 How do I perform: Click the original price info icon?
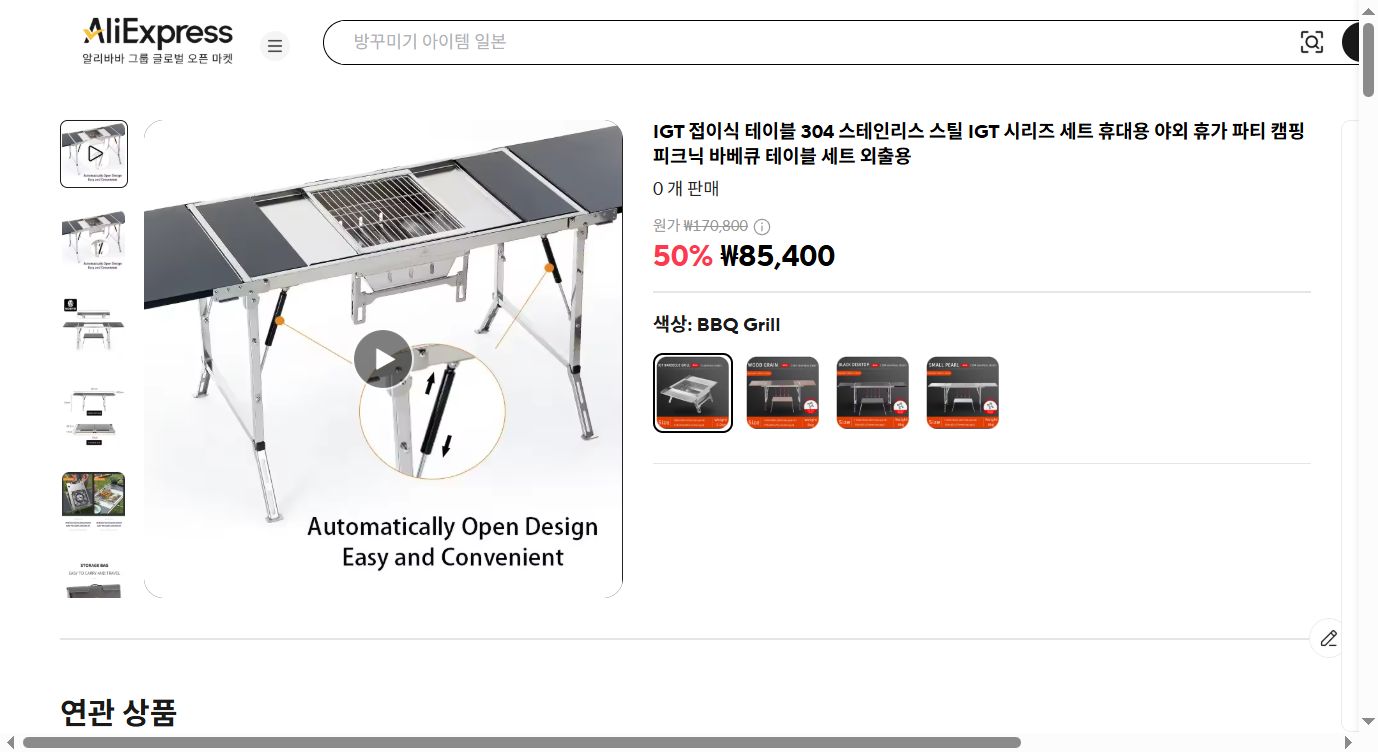[762, 226]
